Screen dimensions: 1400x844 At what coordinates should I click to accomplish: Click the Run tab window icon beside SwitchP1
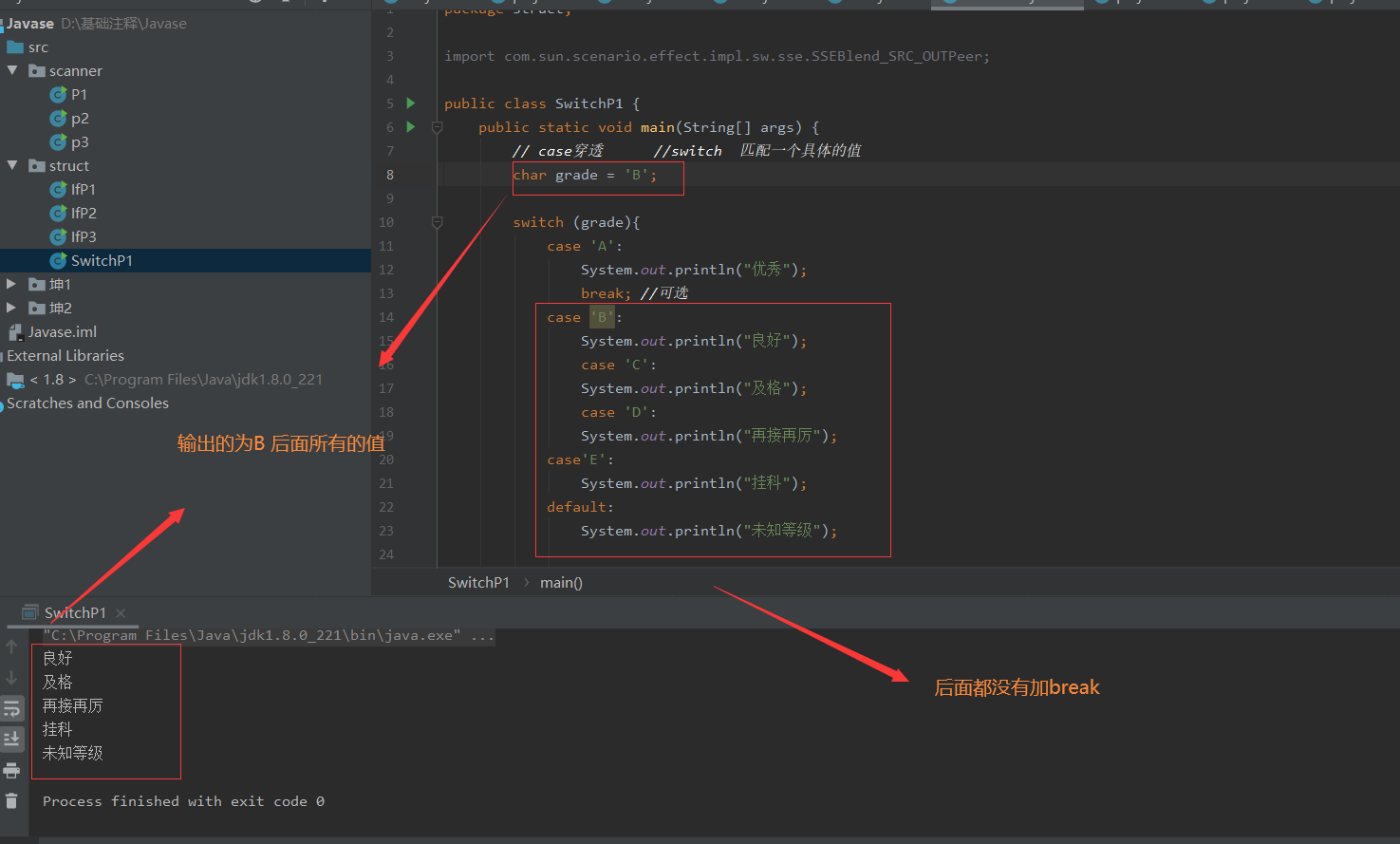click(30, 612)
